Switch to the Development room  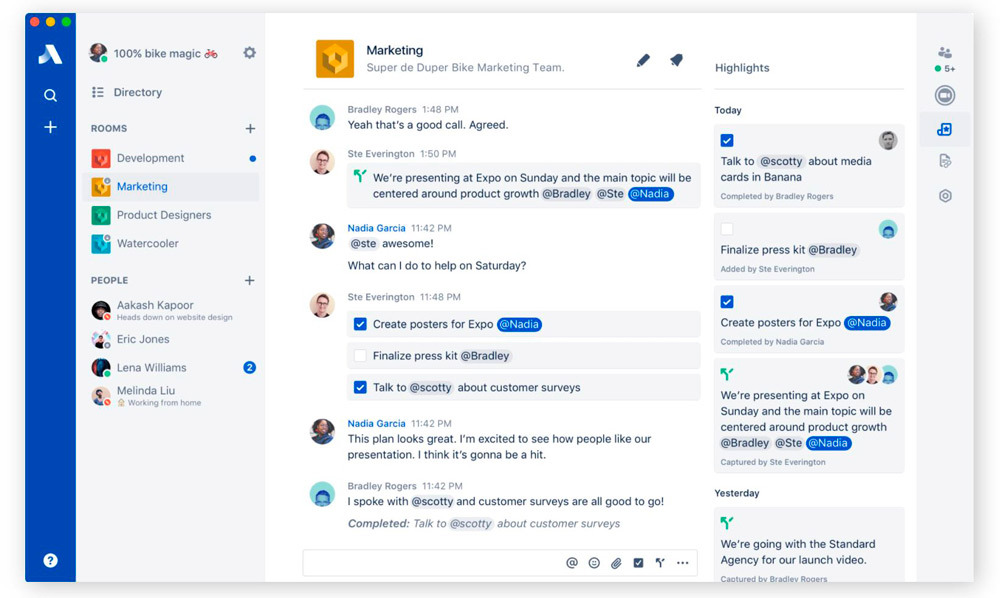pyautogui.click(x=150, y=158)
